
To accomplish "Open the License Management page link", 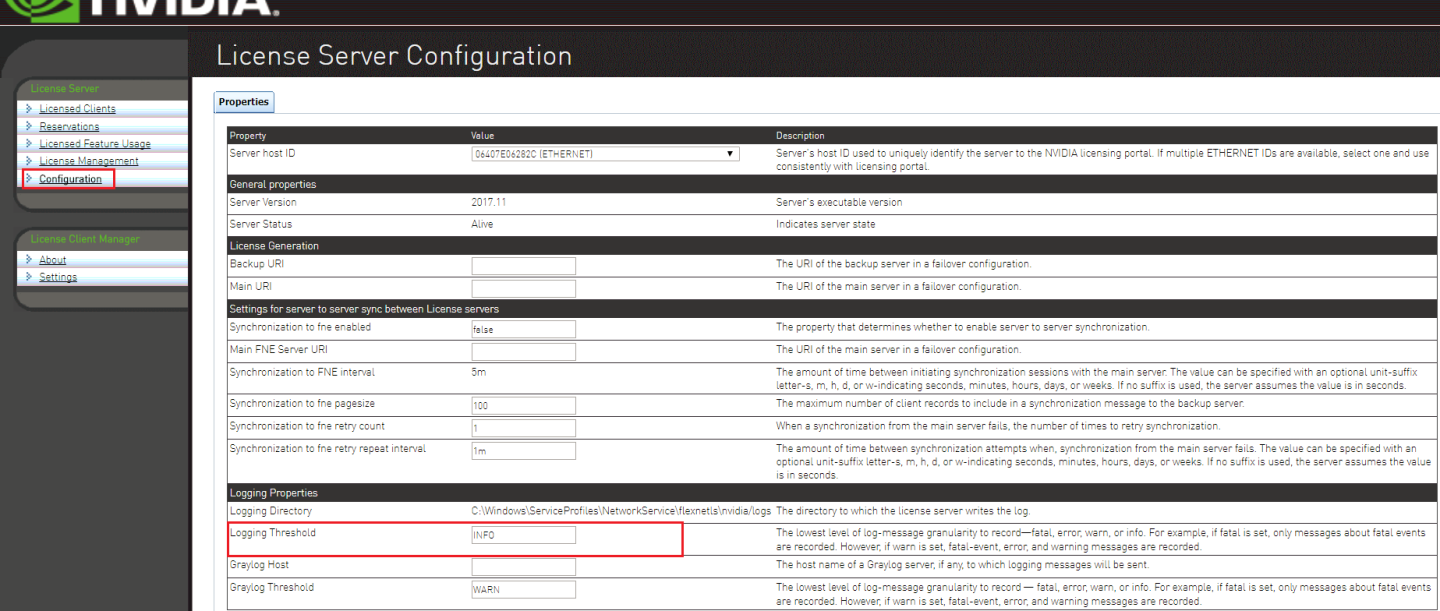I will tap(89, 161).
